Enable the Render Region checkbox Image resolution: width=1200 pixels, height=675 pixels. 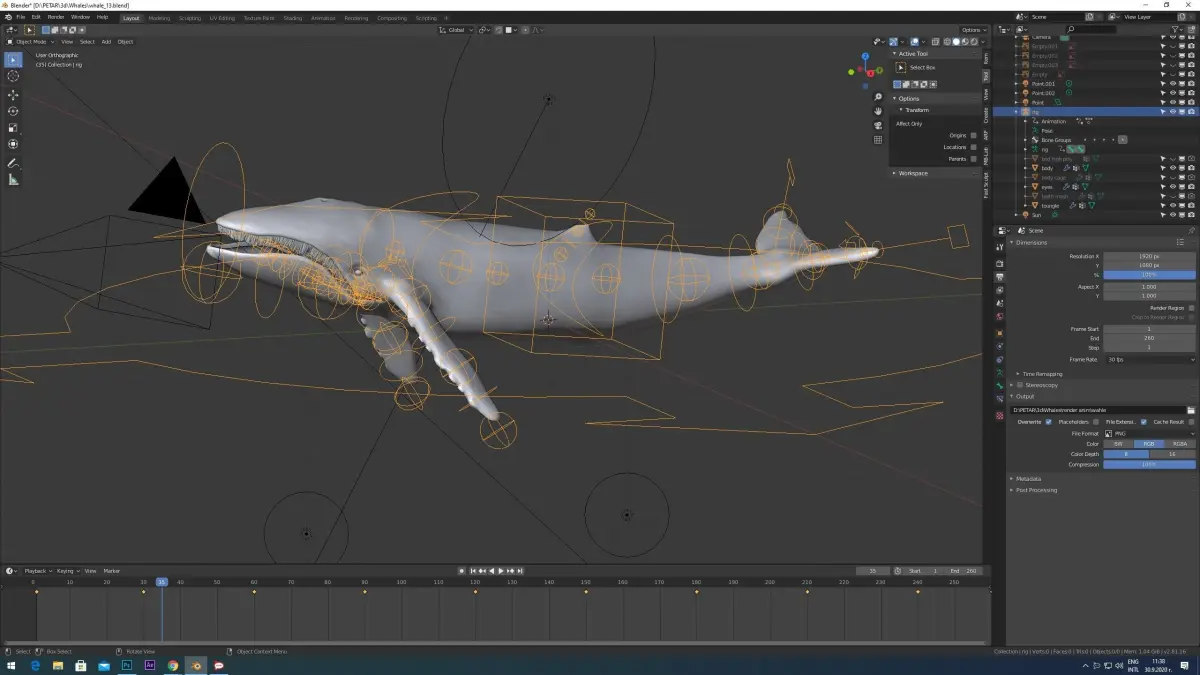click(x=1191, y=308)
